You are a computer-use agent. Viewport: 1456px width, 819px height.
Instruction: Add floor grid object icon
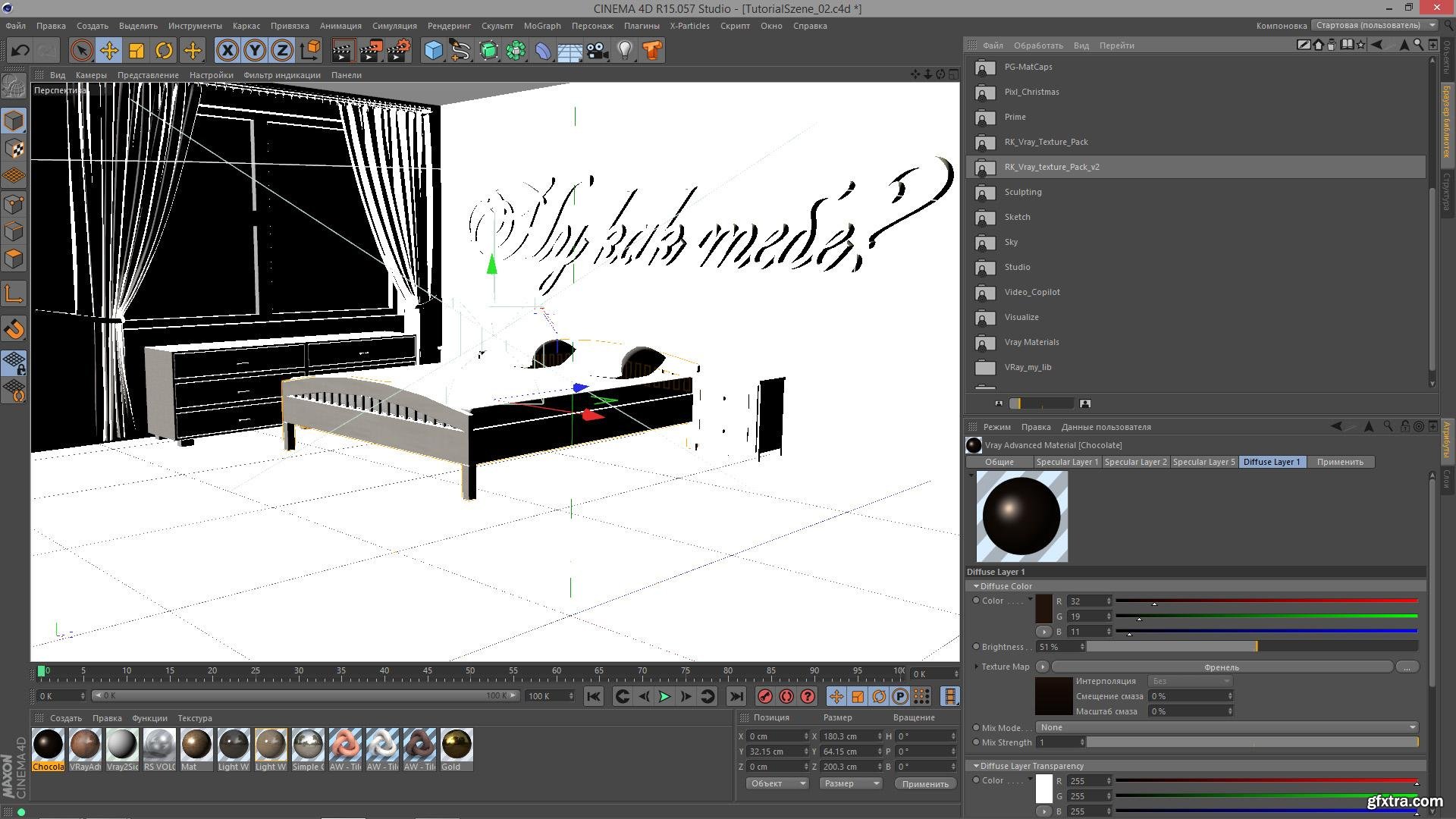(x=570, y=51)
